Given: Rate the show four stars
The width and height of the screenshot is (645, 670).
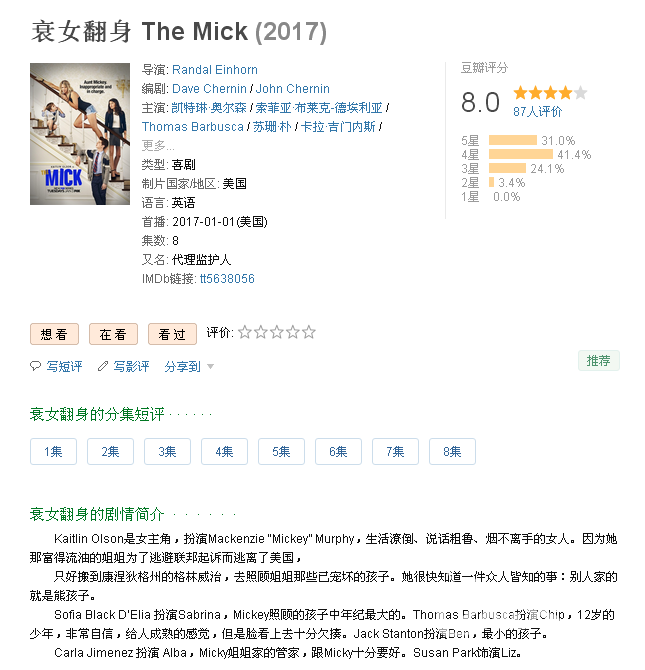Looking at the screenshot, I should (293, 332).
